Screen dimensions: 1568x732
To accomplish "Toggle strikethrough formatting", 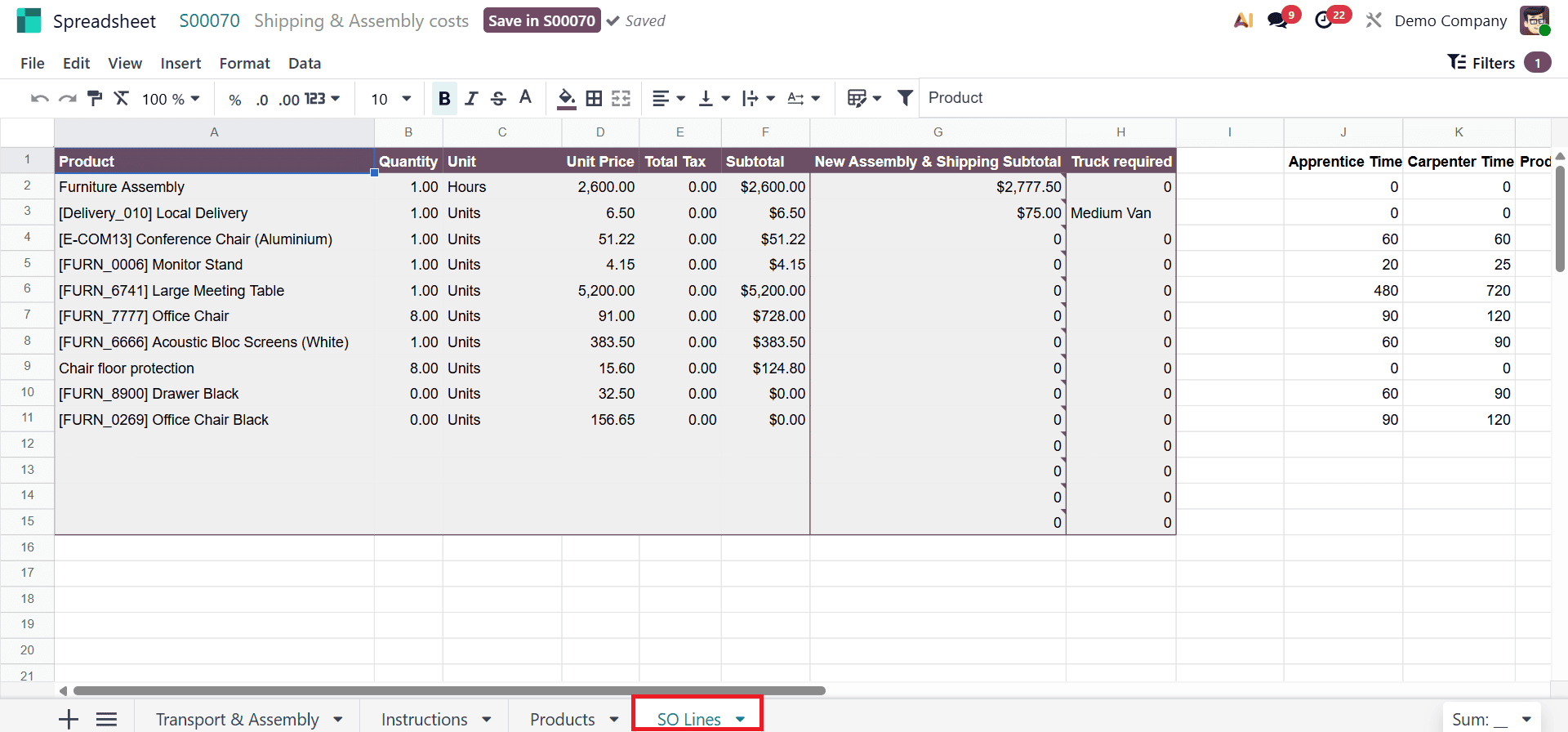I will [498, 99].
